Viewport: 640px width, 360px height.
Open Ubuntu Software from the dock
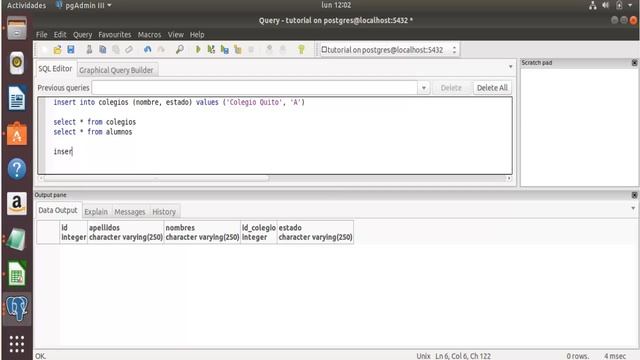click(x=17, y=133)
